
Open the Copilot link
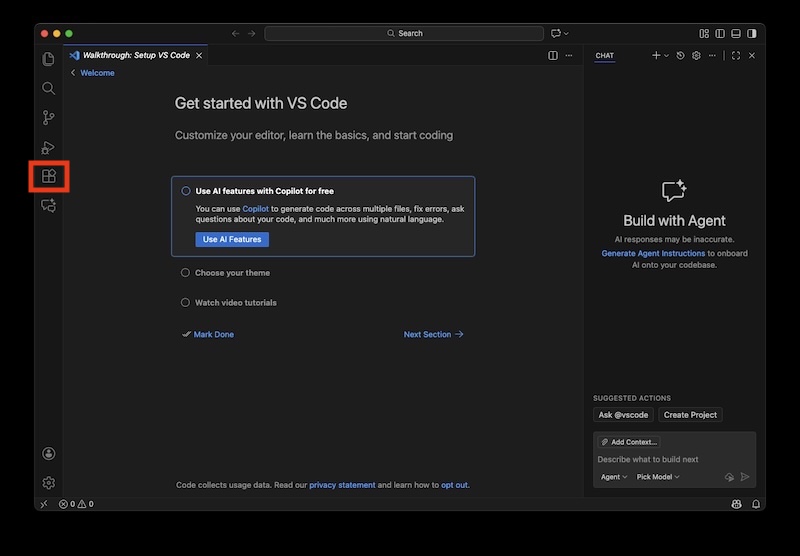255,209
